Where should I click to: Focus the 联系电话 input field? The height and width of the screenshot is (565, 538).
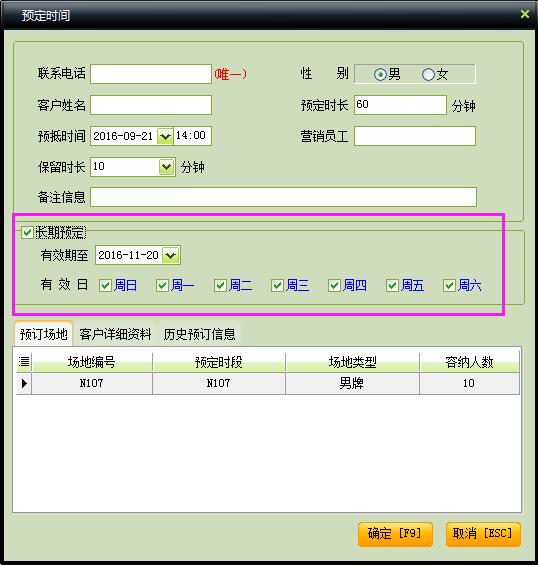point(151,74)
